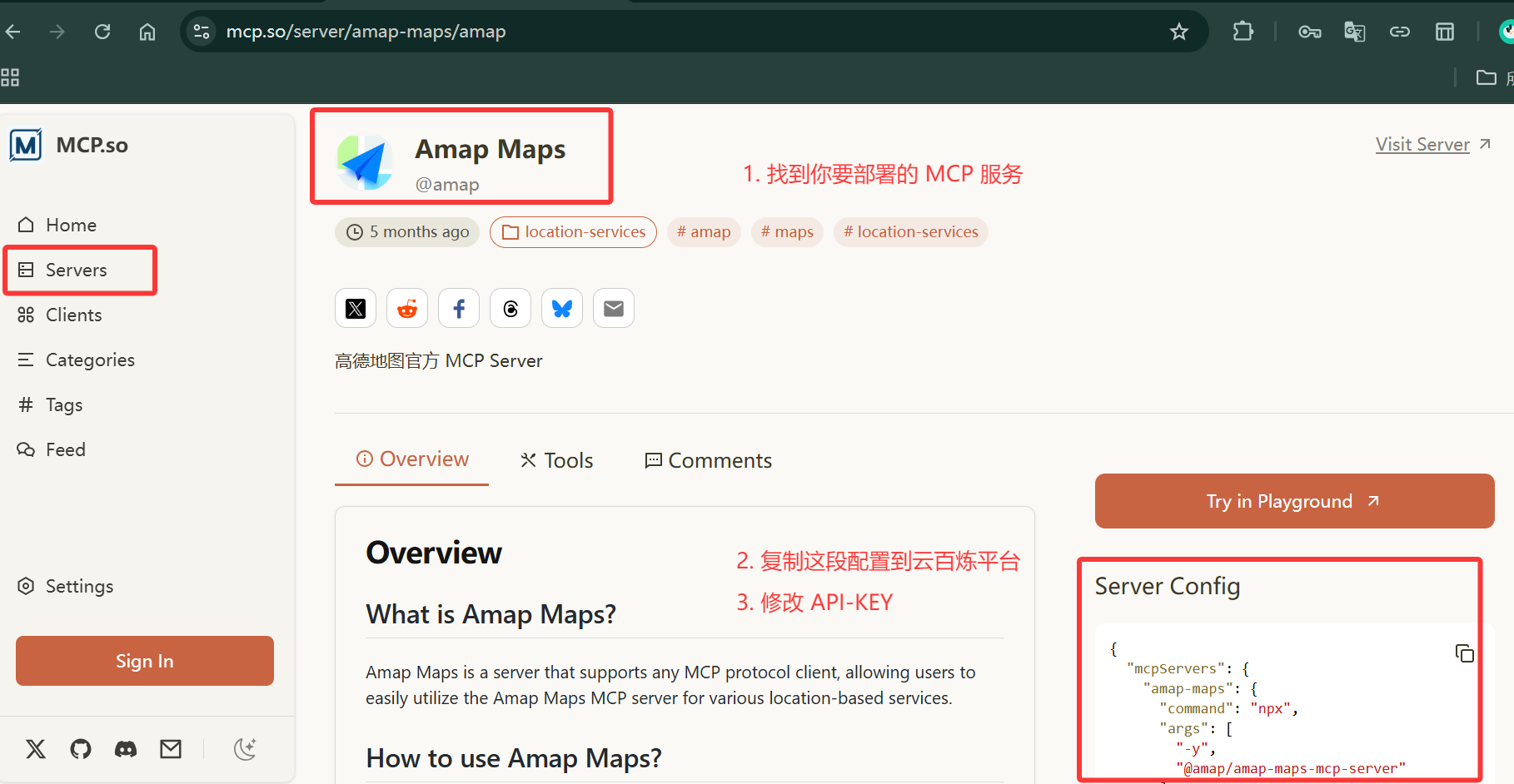Click the 5 months ago badge
The height and width of the screenshot is (784, 1514).
[407, 232]
